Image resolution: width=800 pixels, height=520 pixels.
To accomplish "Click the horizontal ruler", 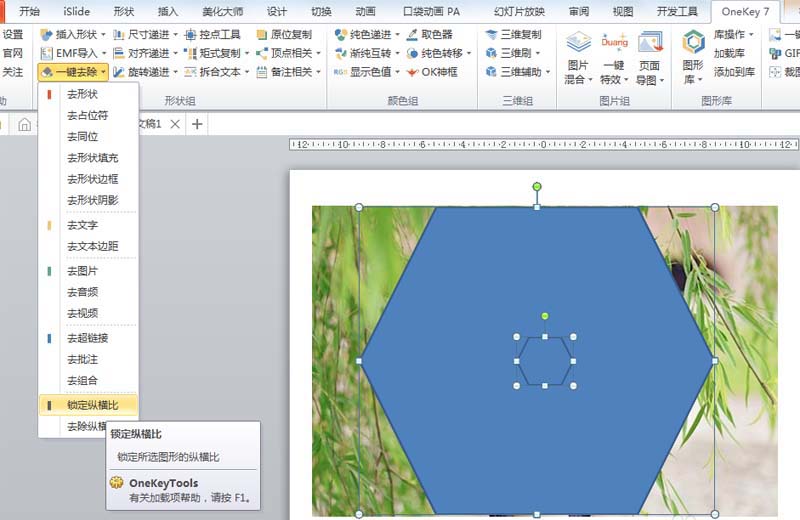I will coord(543,145).
